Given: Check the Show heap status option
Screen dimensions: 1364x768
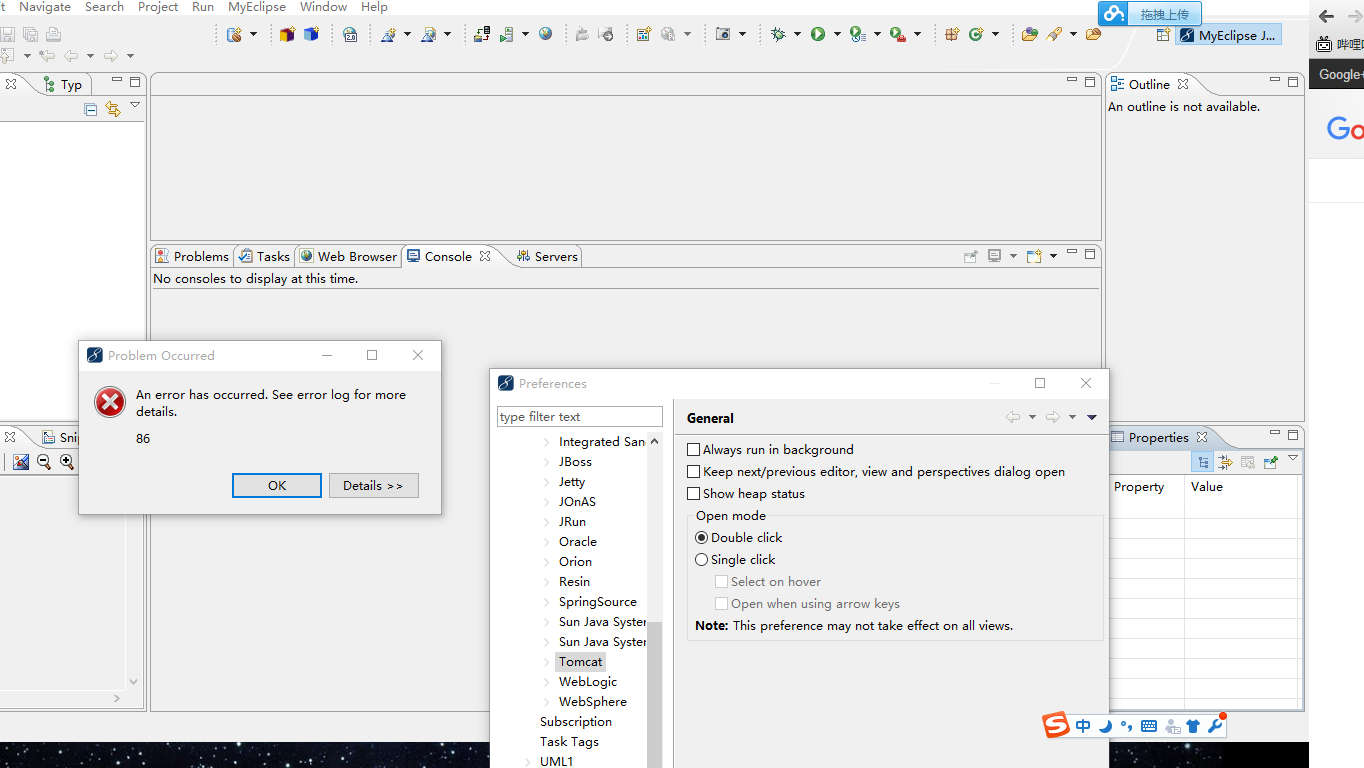Looking at the screenshot, I should coord(694,494).
